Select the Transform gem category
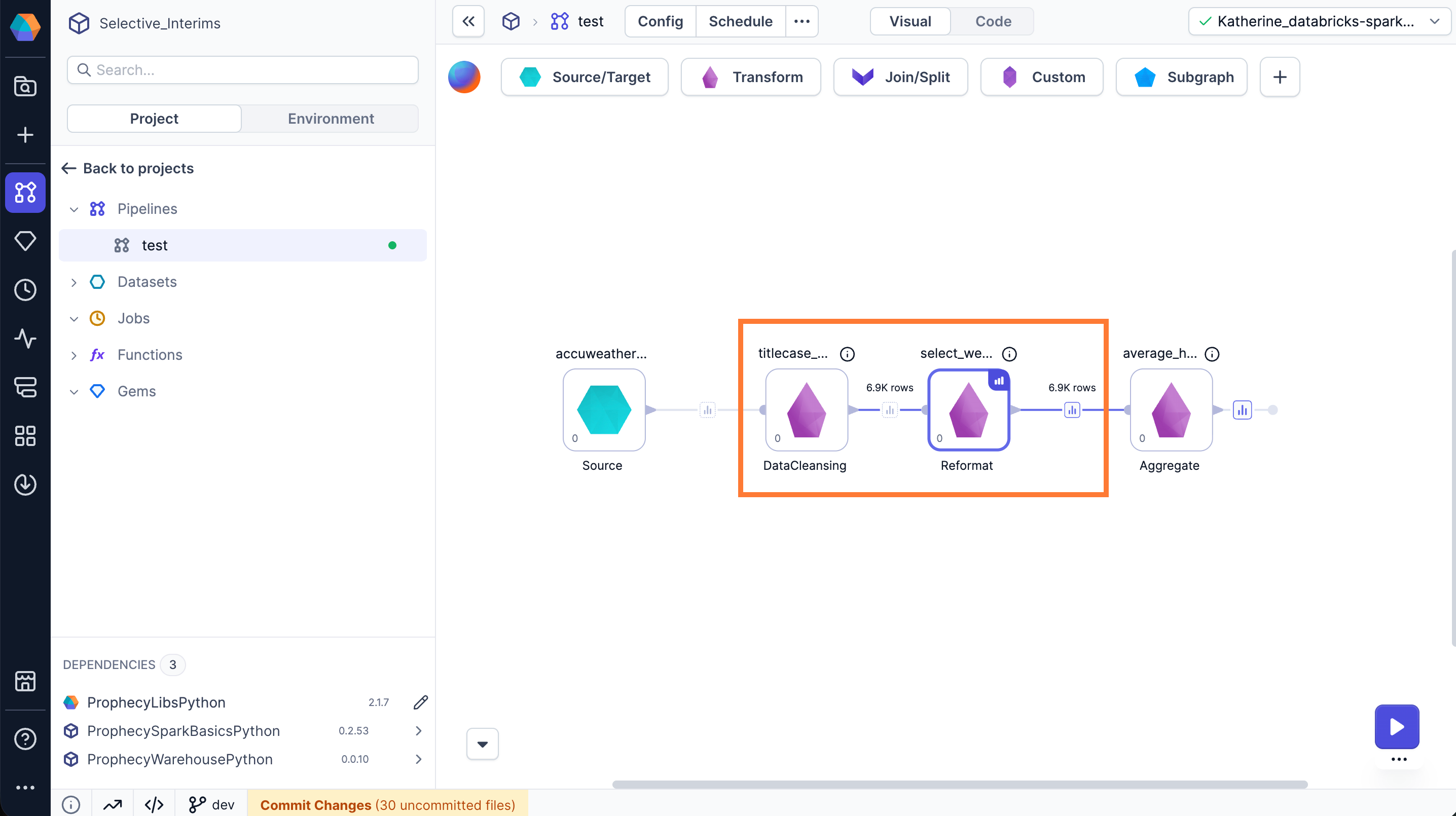 click(751, 77)
